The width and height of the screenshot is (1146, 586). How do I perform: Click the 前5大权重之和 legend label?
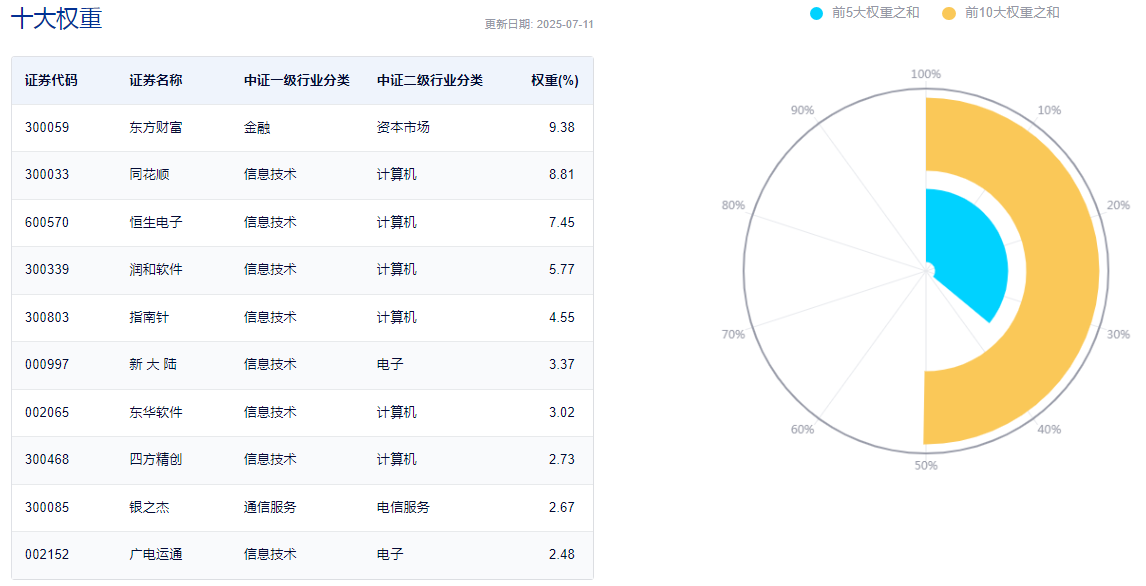coord(876,12)
